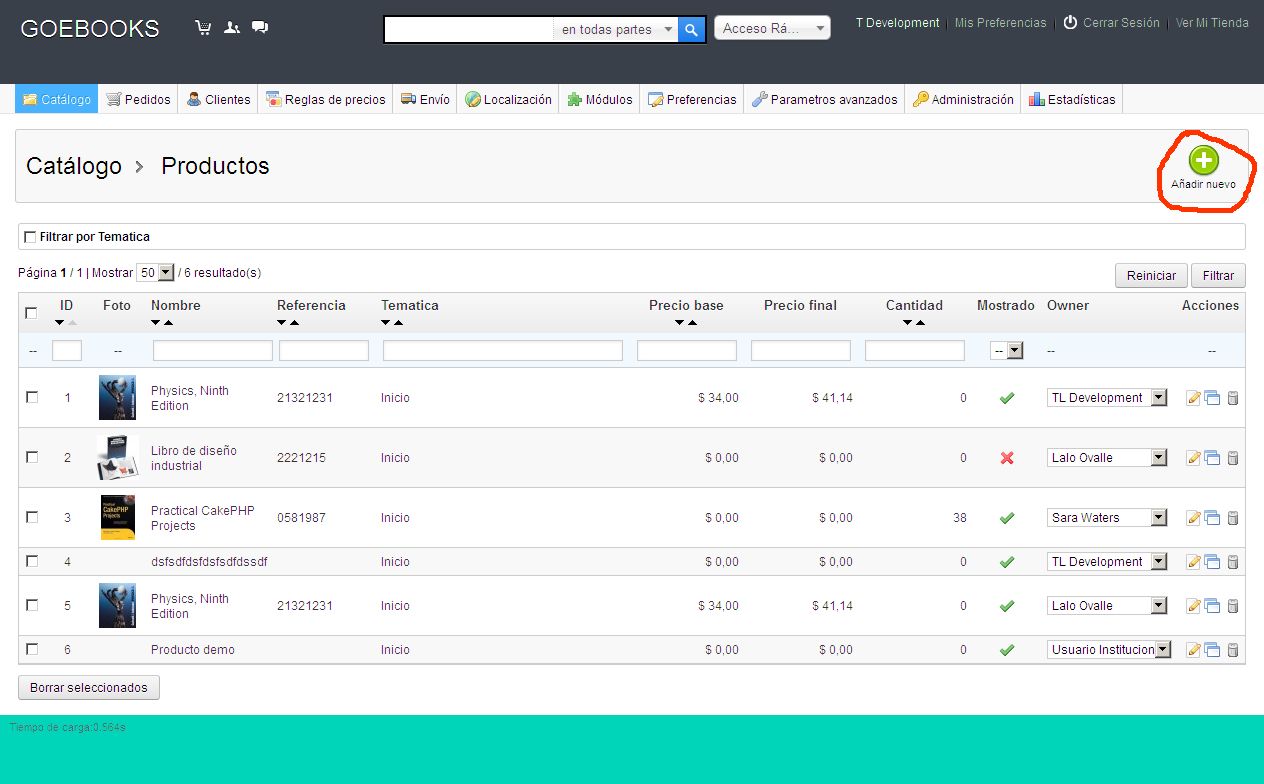Open the Acceso Rápido dropdown
Screen dimensions: 1264x784
click(x=771, y=29)
